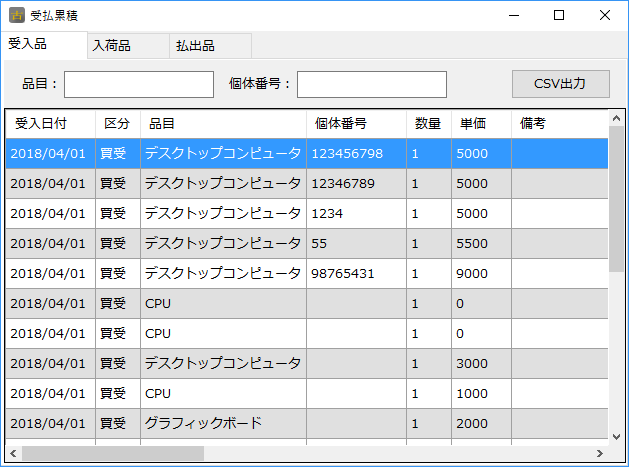Sort table by 単価 column header
629x467 pixels.
[x=472, y=124]
